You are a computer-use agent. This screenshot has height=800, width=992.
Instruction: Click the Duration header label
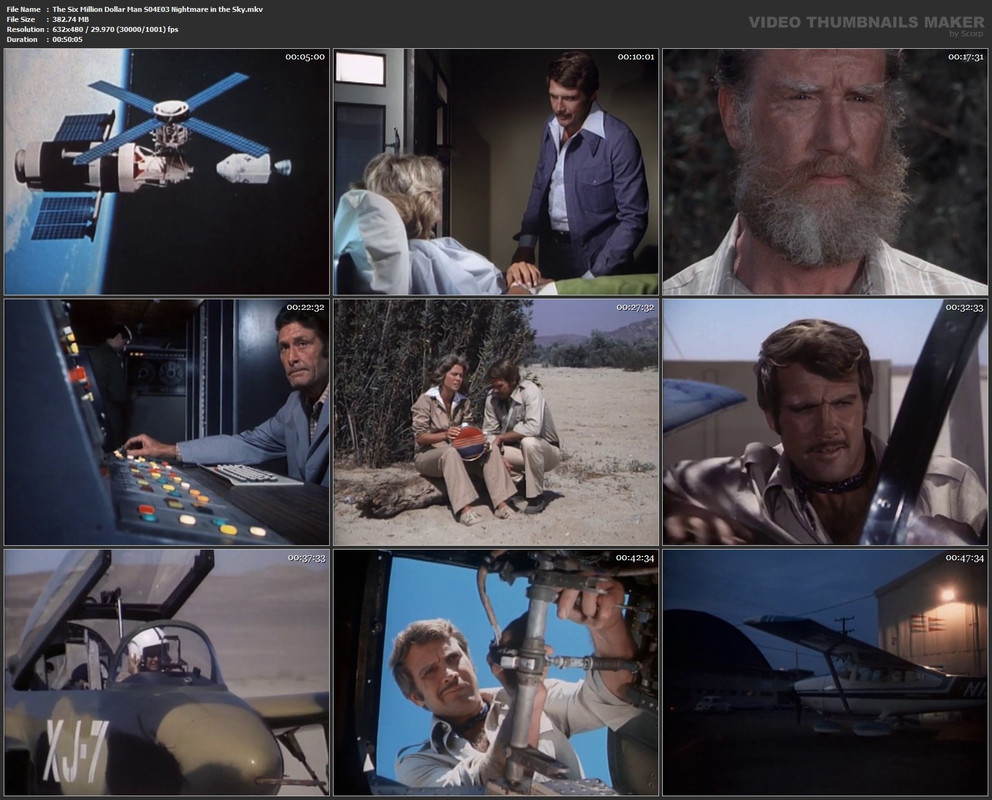(x=22, y=40)
